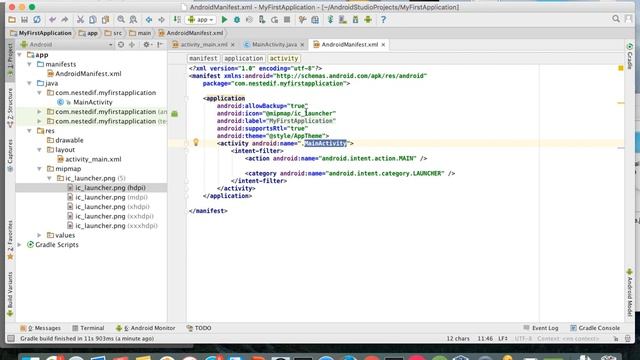Screen dimensions: 640x360
Task: Click the Cut scissors icon
Action: (80, 20)
